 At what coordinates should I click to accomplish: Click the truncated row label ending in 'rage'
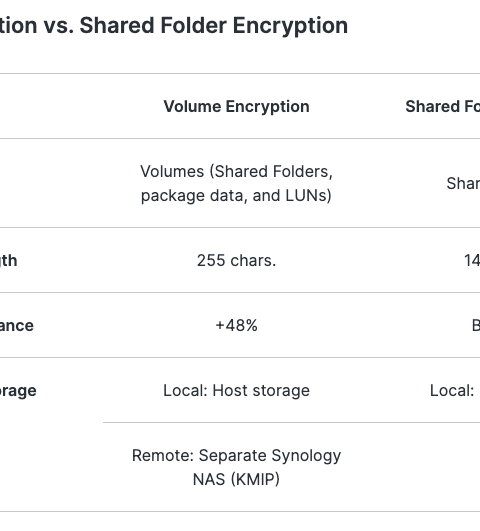coord(18,391)
